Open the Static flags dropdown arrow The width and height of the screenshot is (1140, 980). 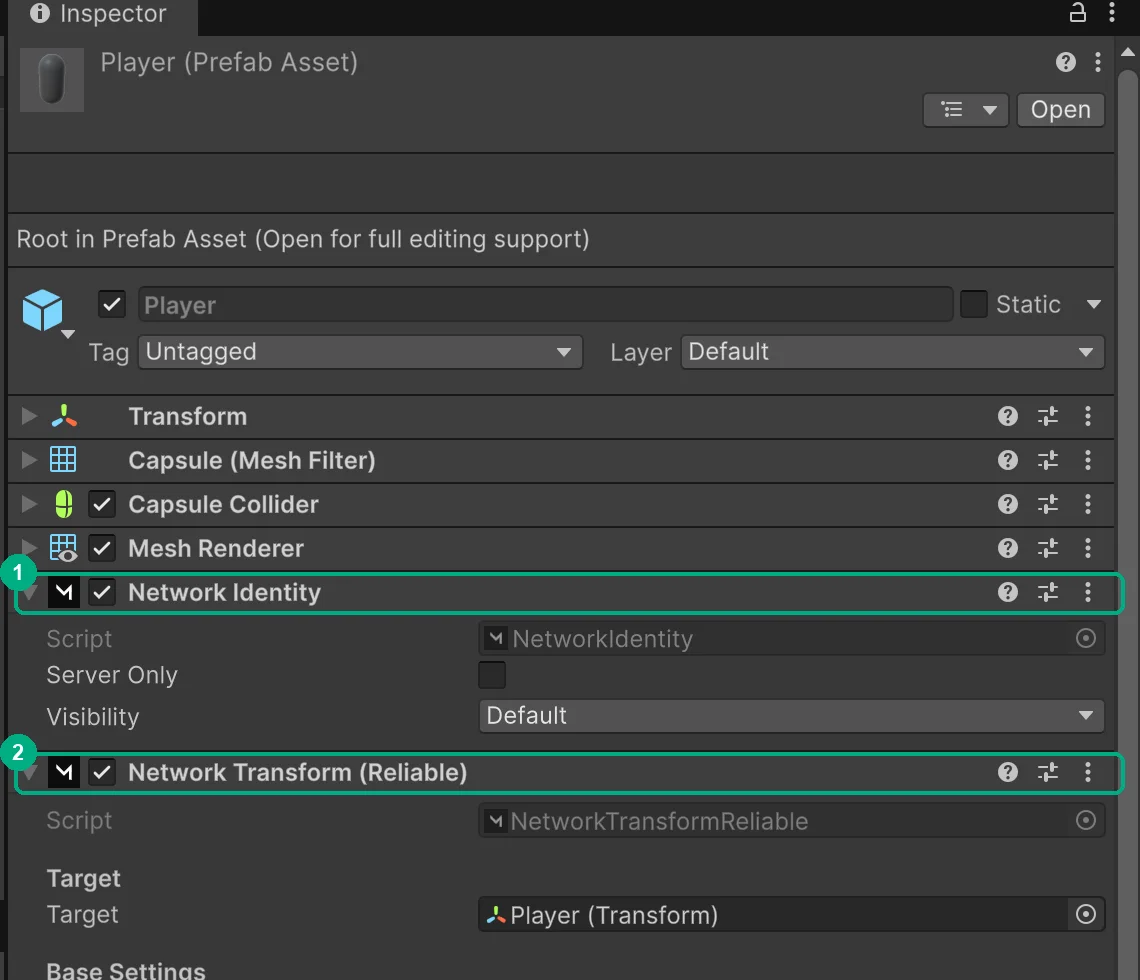[x=1093, y=305]
